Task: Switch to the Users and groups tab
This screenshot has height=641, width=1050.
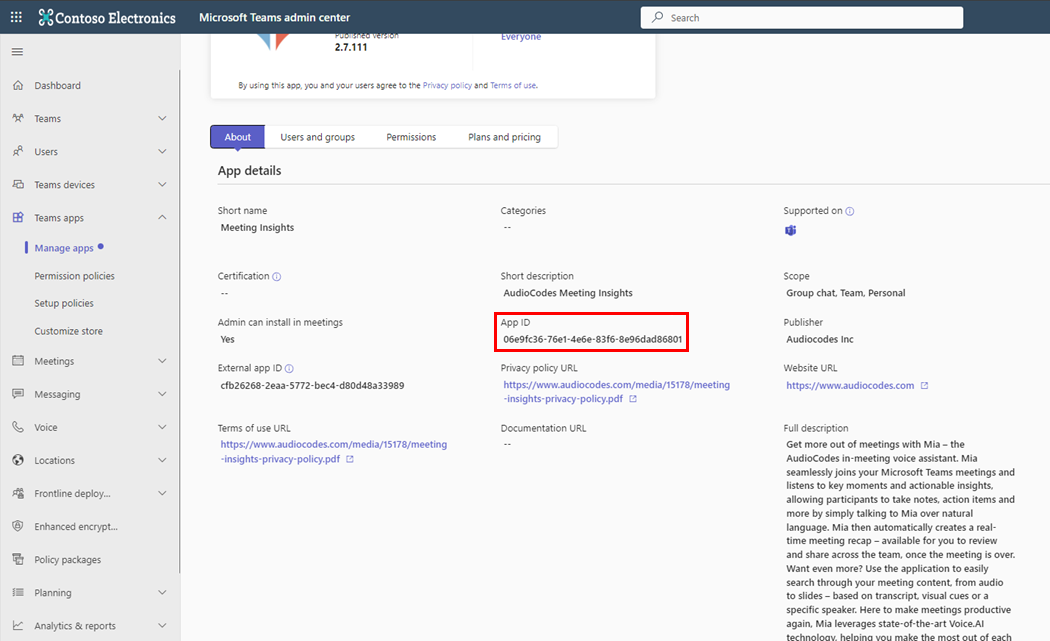Action: [317, 137]
